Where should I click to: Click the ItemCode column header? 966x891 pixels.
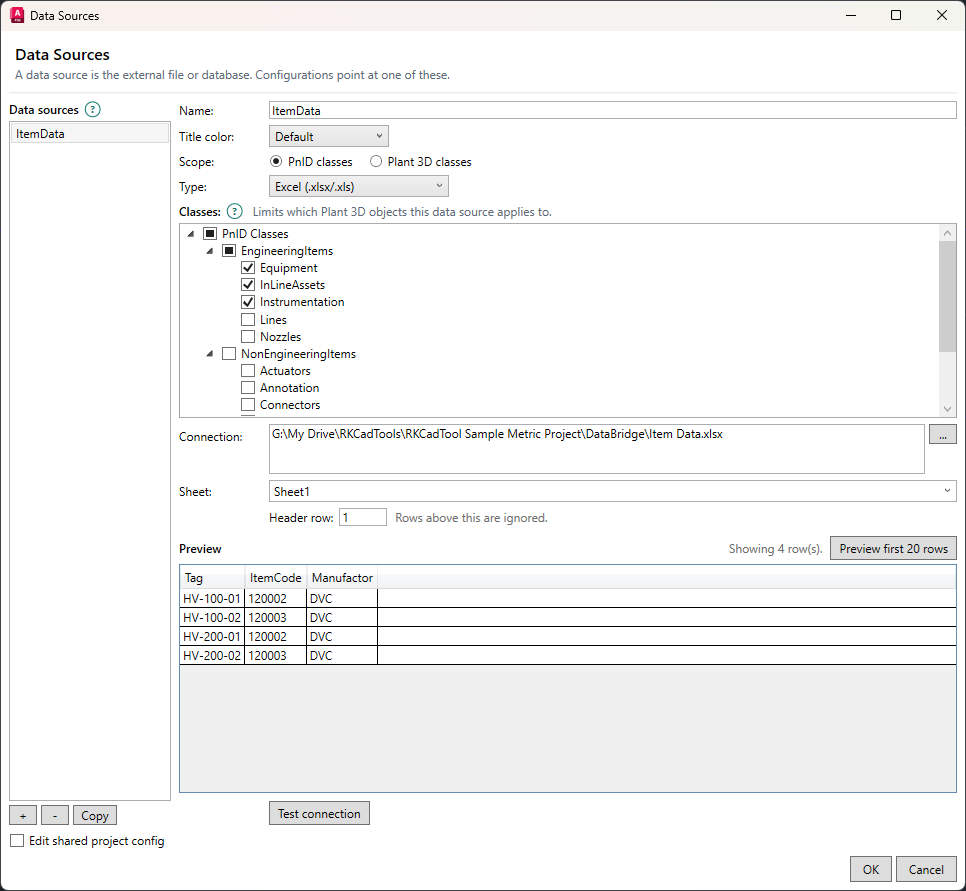point(275,577)
